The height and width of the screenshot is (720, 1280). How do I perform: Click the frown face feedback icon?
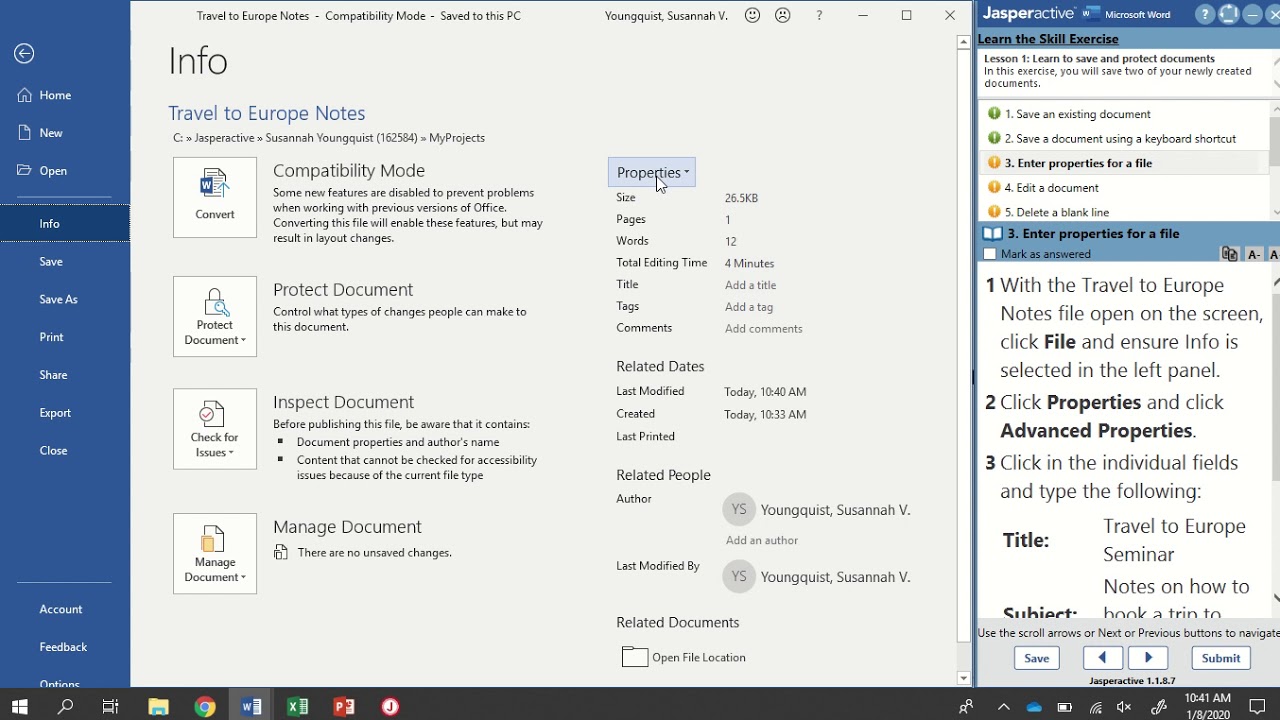coord(783,15)
